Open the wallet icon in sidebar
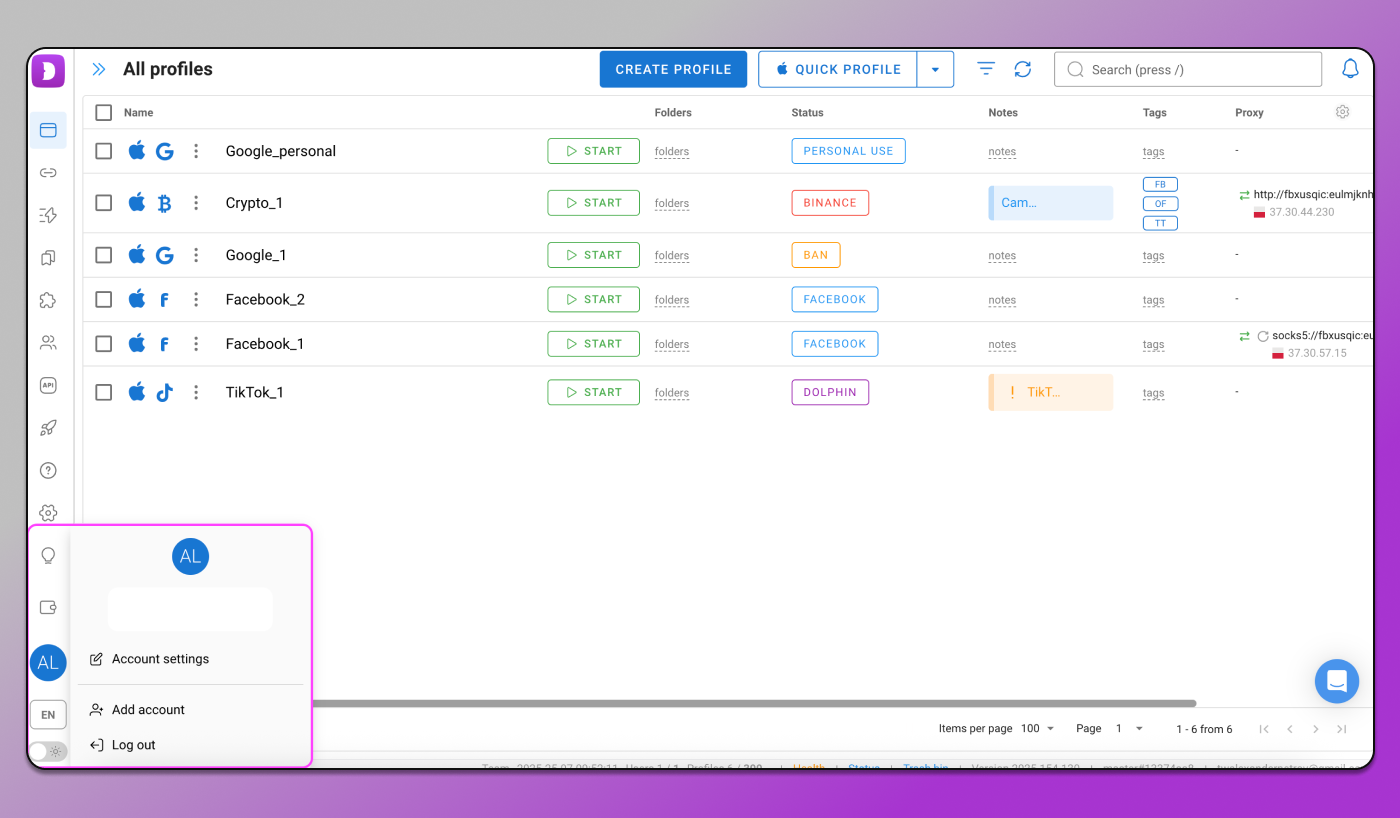Viewport: 1400px width, 818px height. click(48, 607)
